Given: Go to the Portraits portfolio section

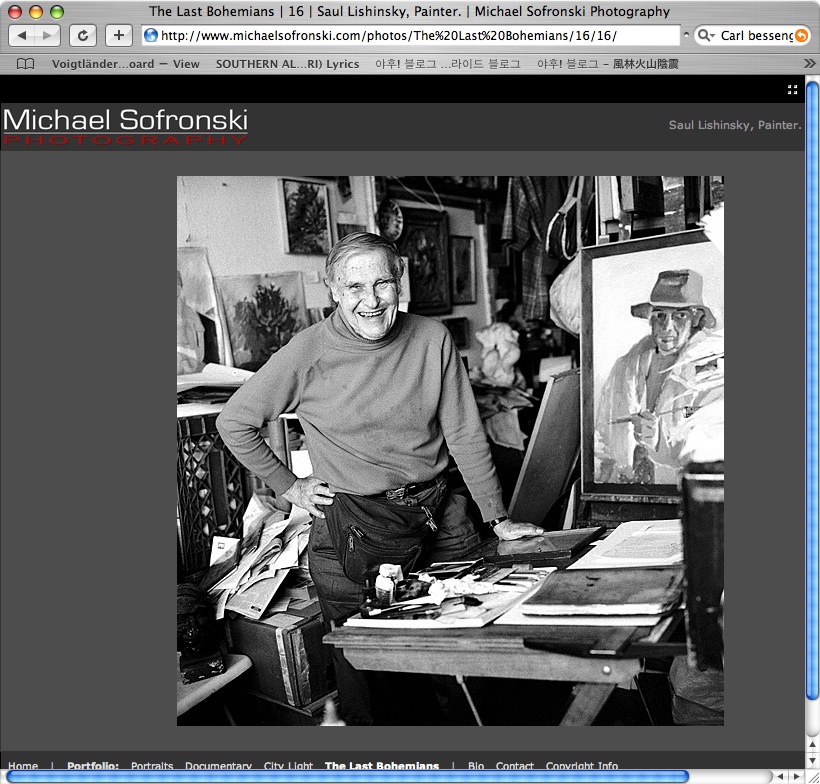Looking at the screenshot, I should pos(152,767).
